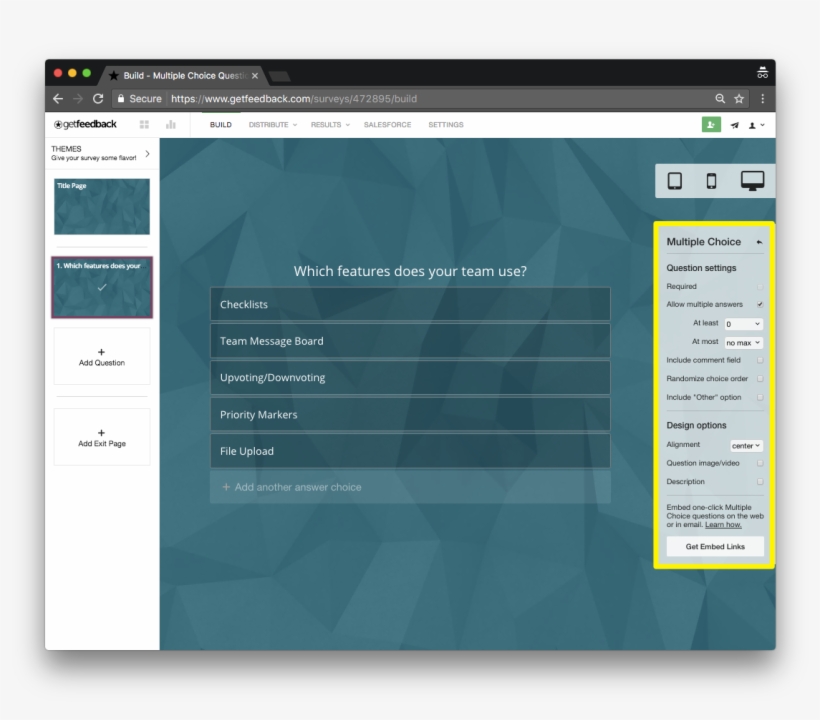Select question 1 thumbnail in sidebar
Viewport: 820px width, 720px height.
click(x=102, y=287)
